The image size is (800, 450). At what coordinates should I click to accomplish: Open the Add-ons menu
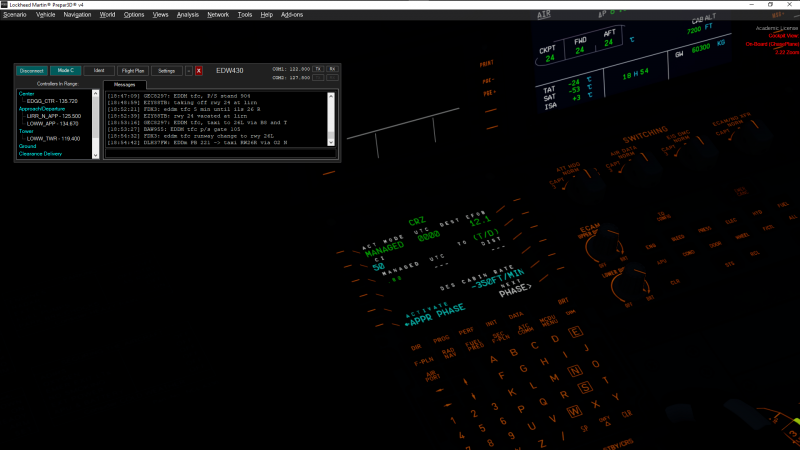click(292, 15)
